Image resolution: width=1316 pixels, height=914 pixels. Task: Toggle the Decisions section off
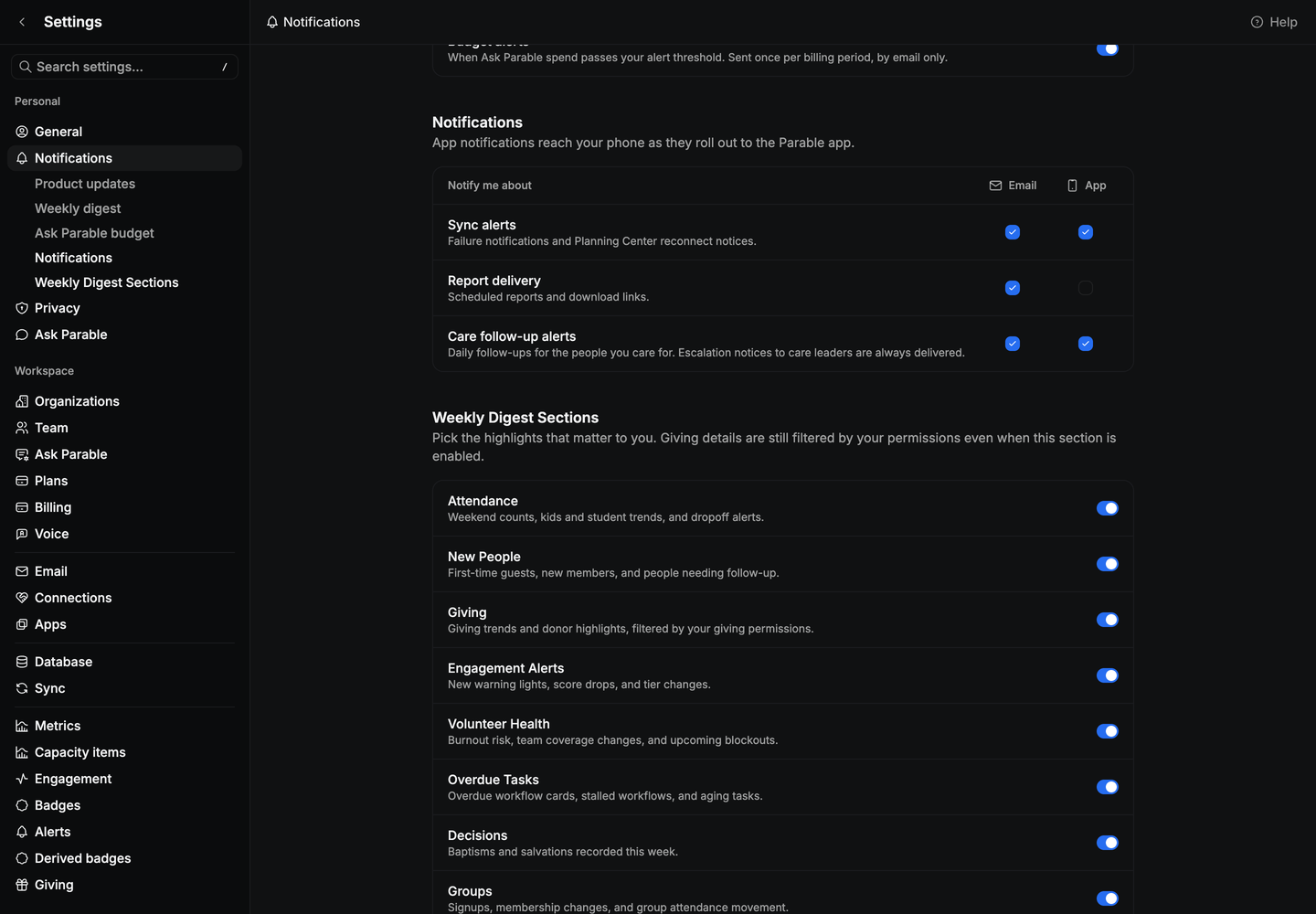pyautogui.click(x=1108, y=843)
